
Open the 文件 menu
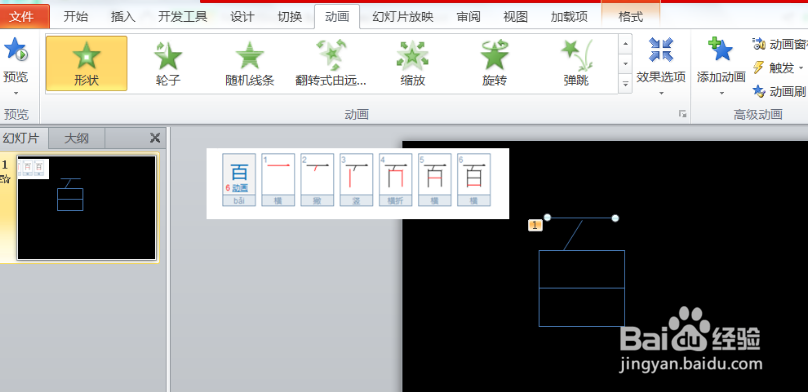click(22, 17)
